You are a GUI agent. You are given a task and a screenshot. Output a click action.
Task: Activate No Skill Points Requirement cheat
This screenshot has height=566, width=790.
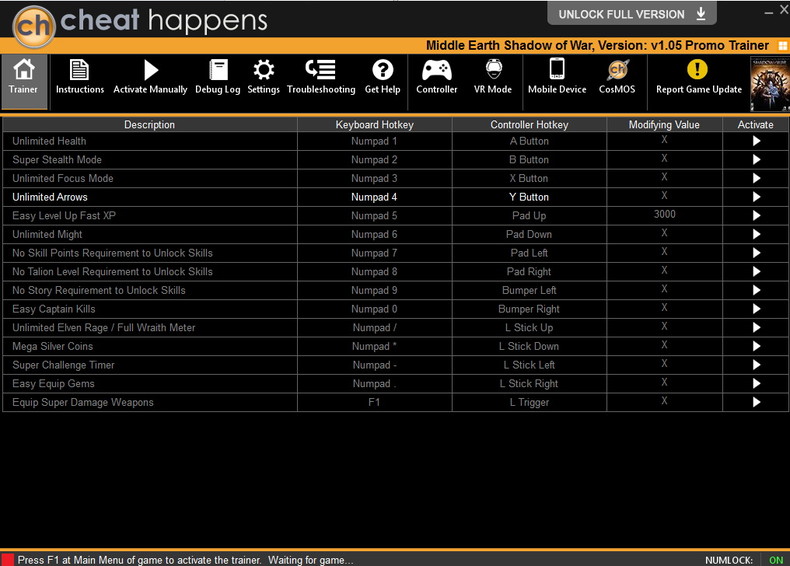tap(756, 253)
